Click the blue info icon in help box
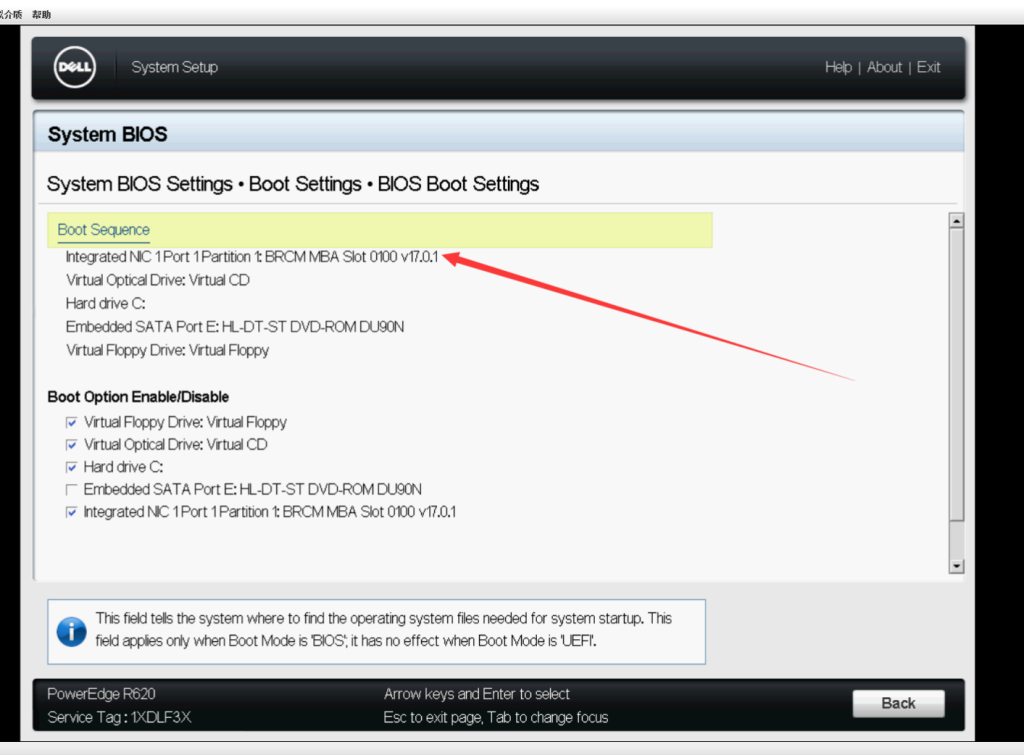This screenshot has height=755, width=1024. [x=72, y=631]
